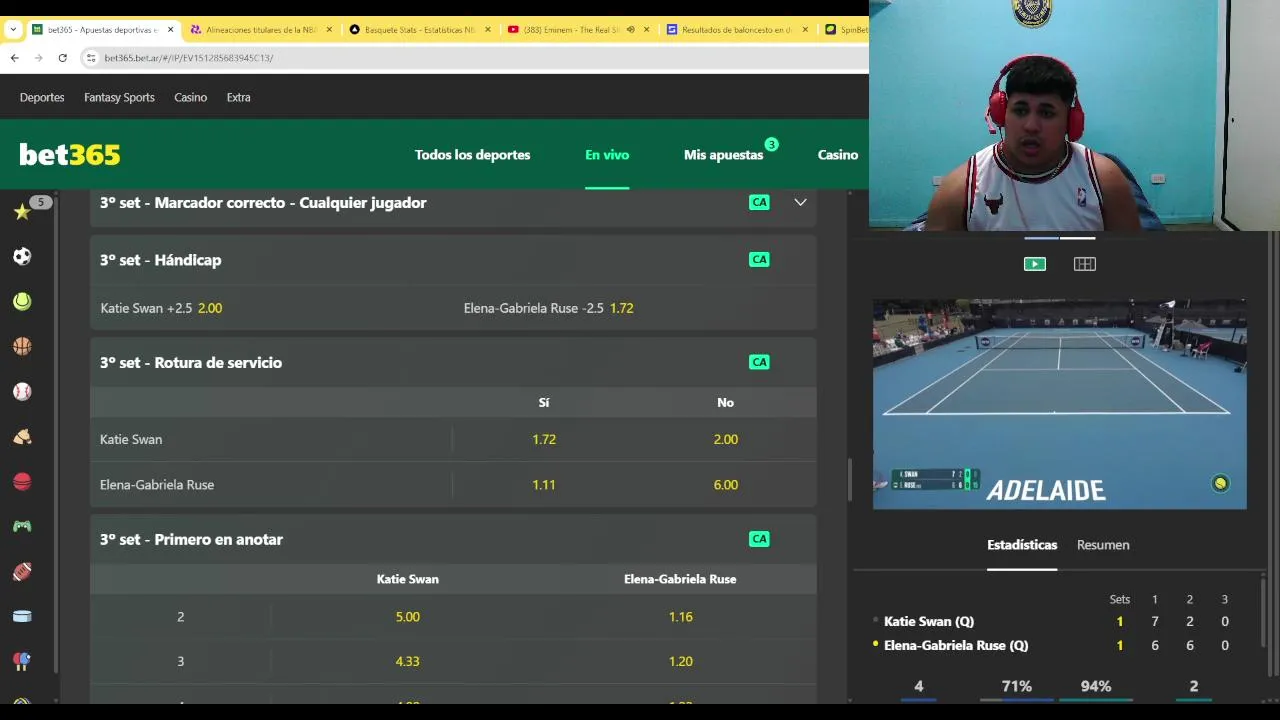1280x720 pixels.
Task: Click the Adelaide tennis stream video
Action: click(x=1060, y=404)
